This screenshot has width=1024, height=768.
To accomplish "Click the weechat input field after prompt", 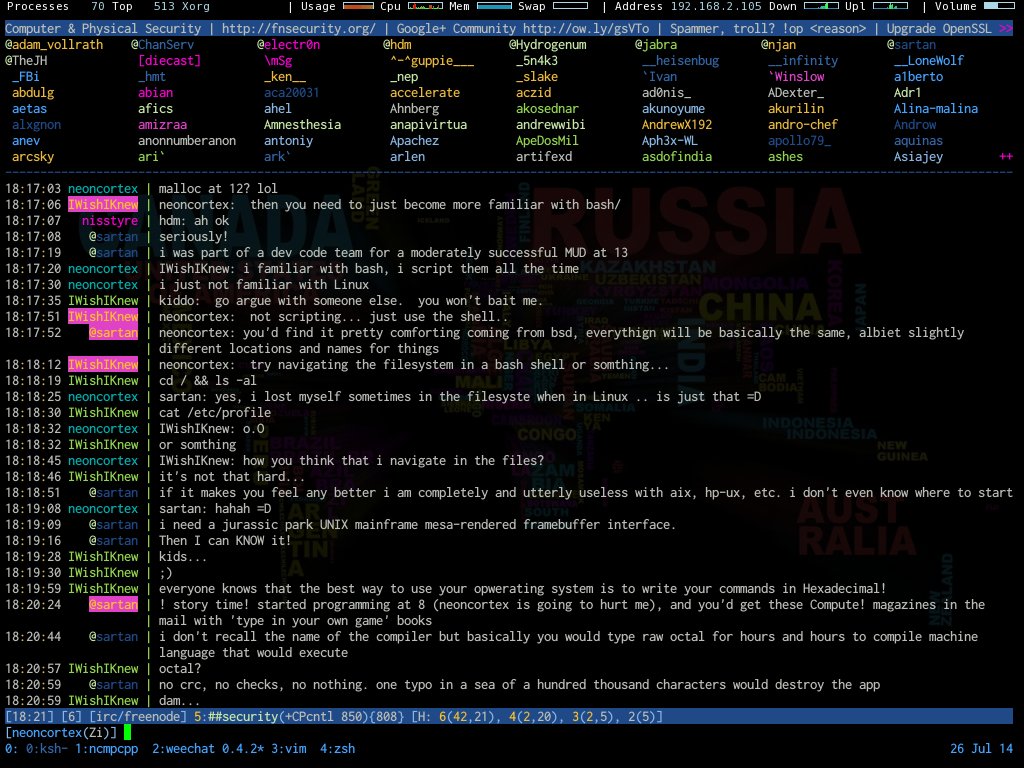I will pyautogui.click(x=567, y=733).
